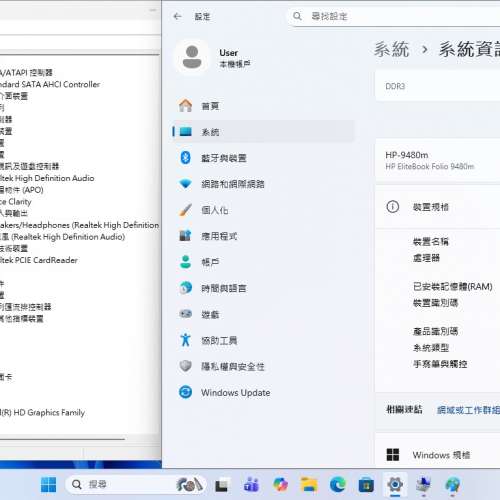The width and height of the screenshot is (500, 500).
Task: Click the 處理器 label
Action: coord(426,258)
